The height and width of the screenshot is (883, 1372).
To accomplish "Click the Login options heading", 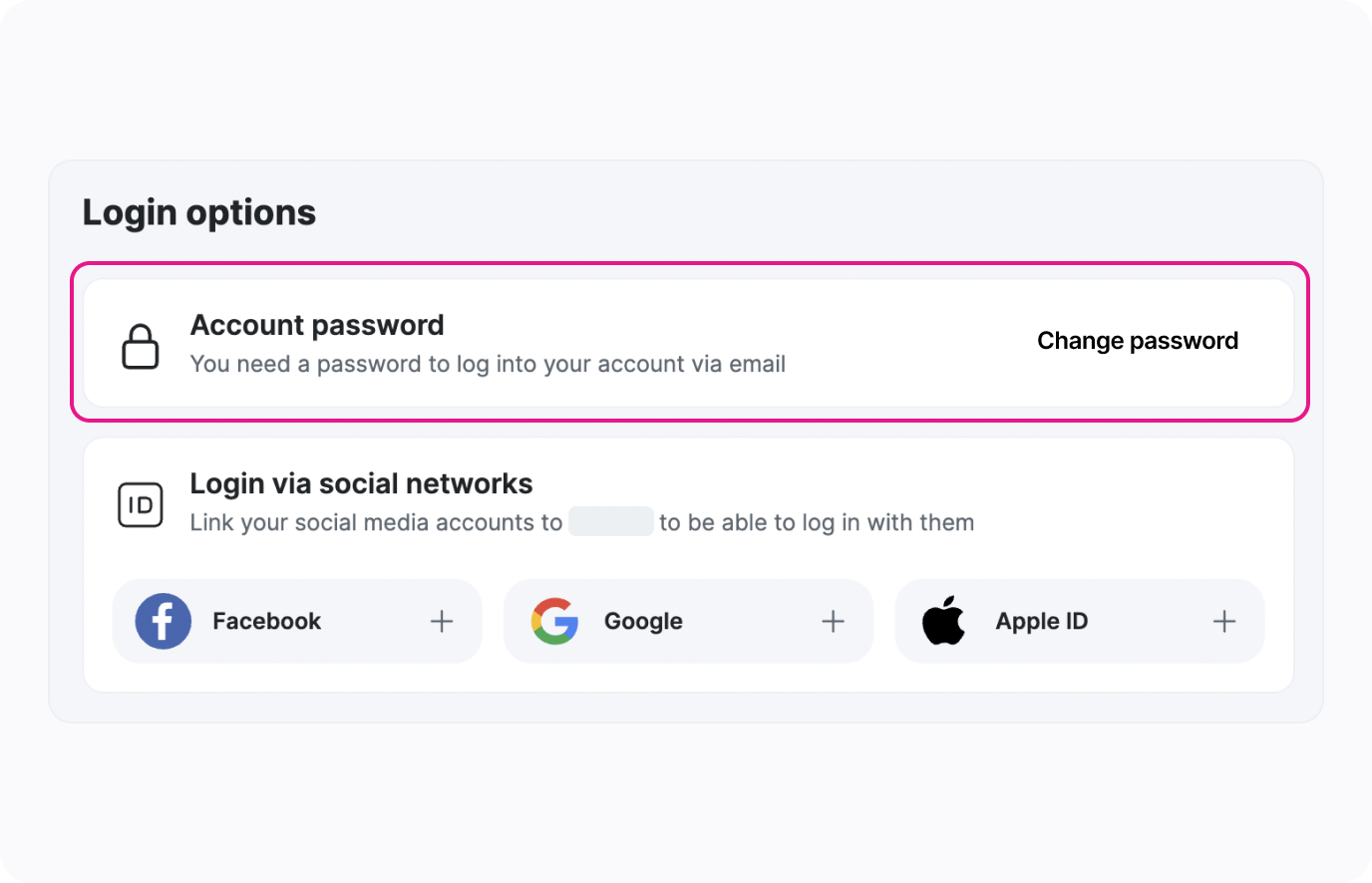I will pyautogui.click(x=199, y=212).
